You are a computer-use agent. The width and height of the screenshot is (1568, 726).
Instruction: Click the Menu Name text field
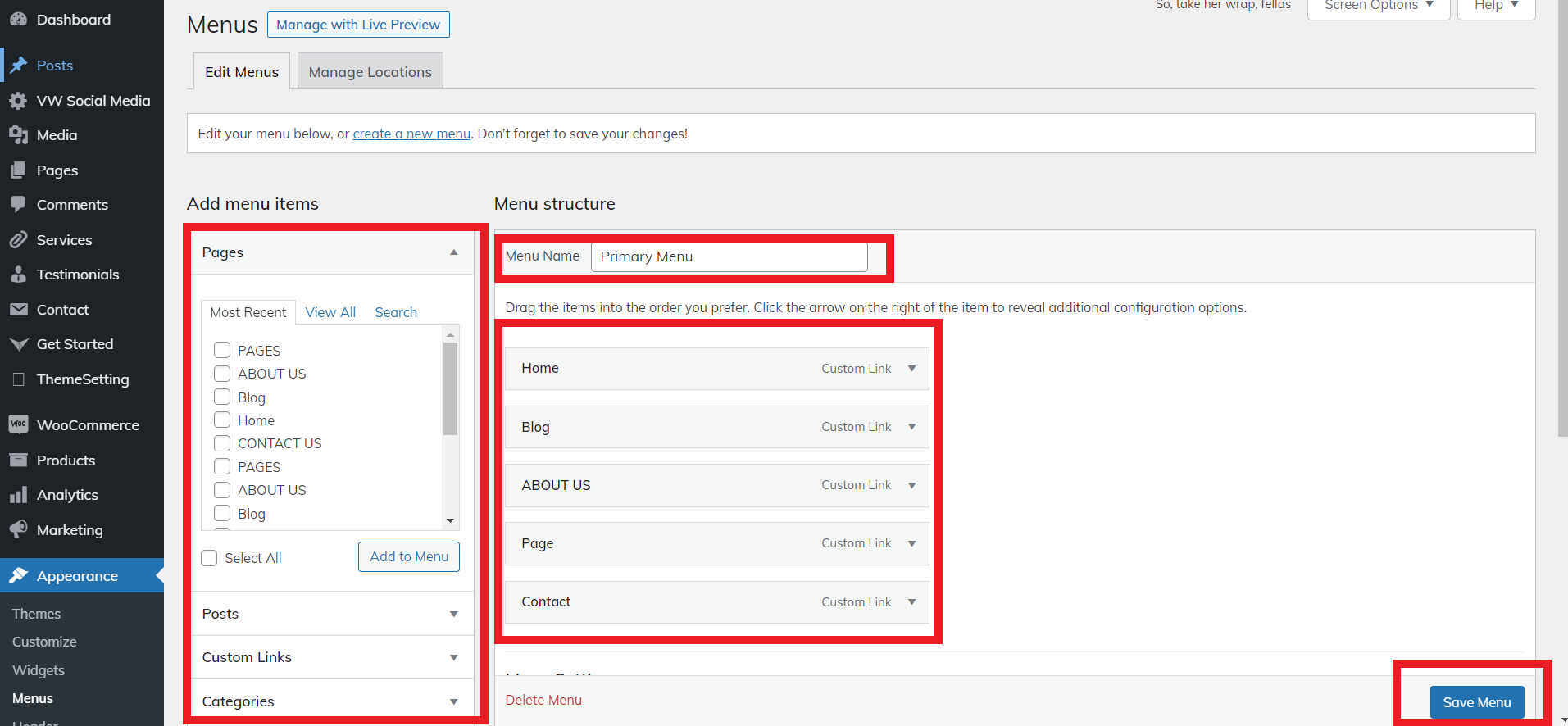729,256
